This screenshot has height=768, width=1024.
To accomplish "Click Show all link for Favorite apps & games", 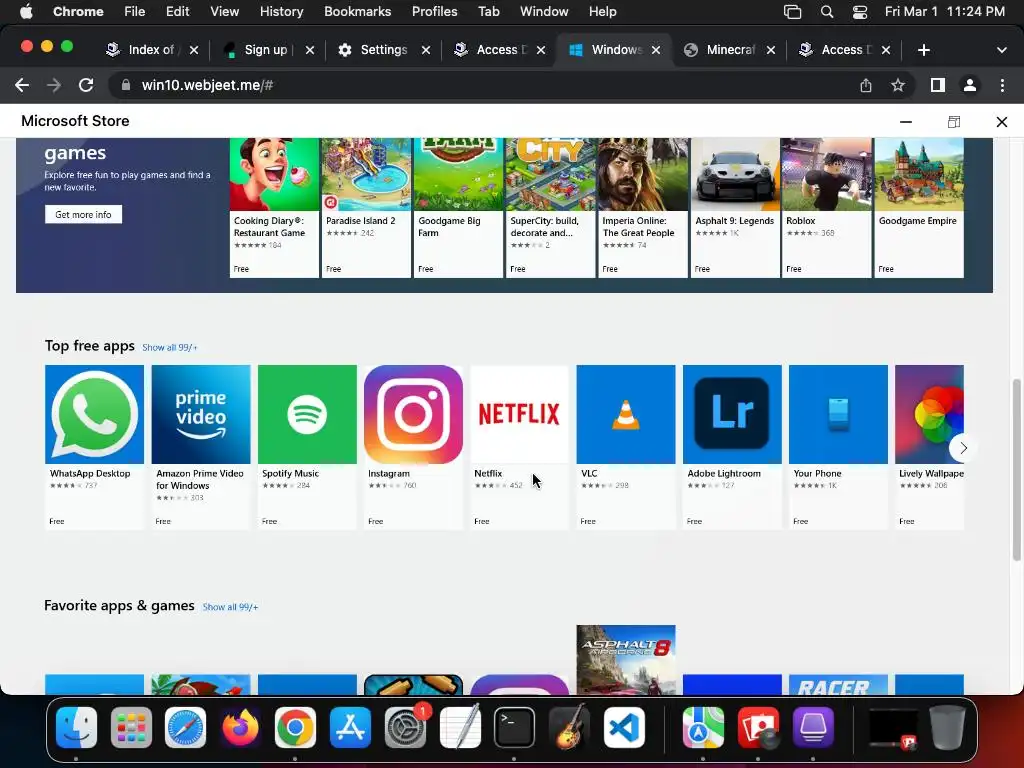I will click(230, 607).
